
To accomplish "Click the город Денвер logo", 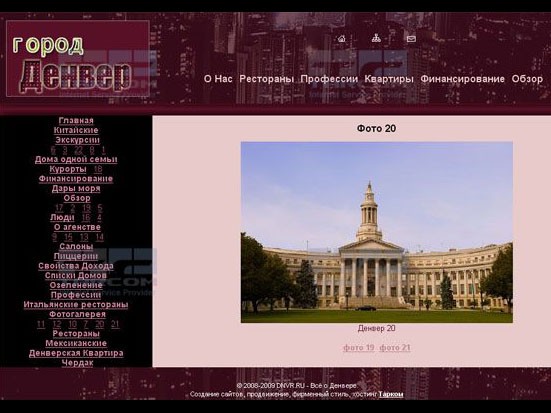I will tap(78, 58).
